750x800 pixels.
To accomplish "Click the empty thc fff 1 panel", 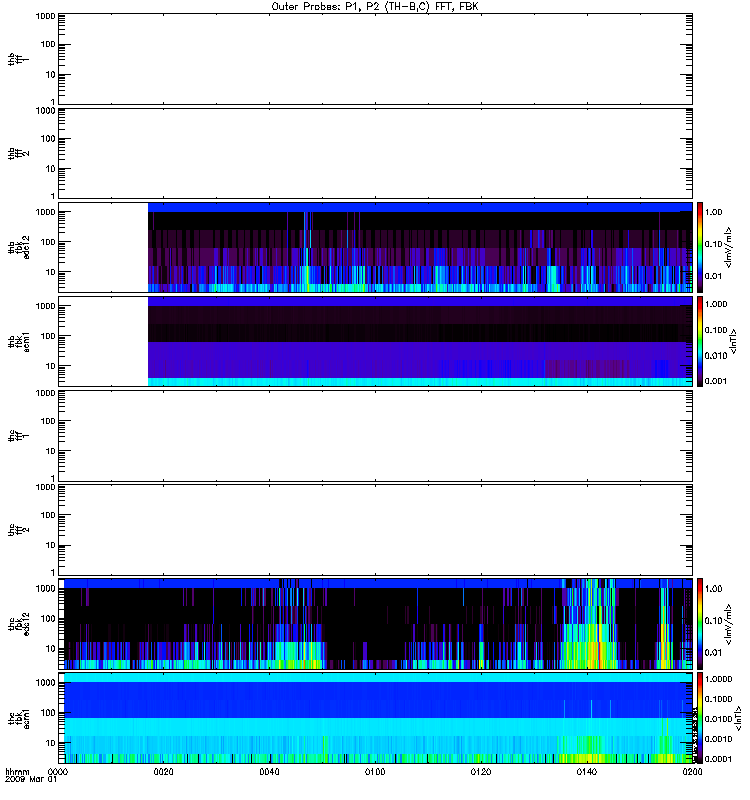I will pyautogui.click(x=376, y=436).
